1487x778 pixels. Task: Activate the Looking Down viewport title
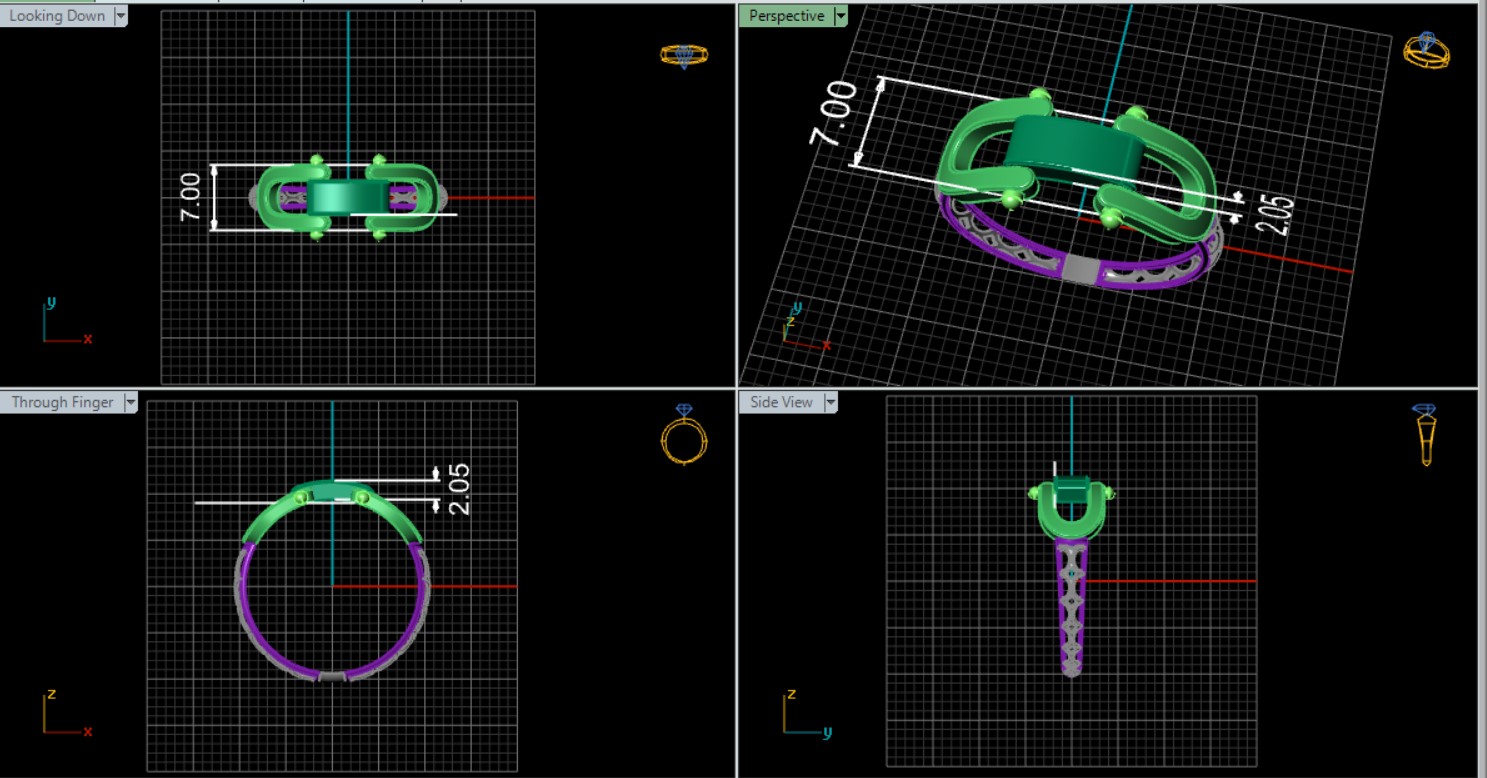point(57,16)
